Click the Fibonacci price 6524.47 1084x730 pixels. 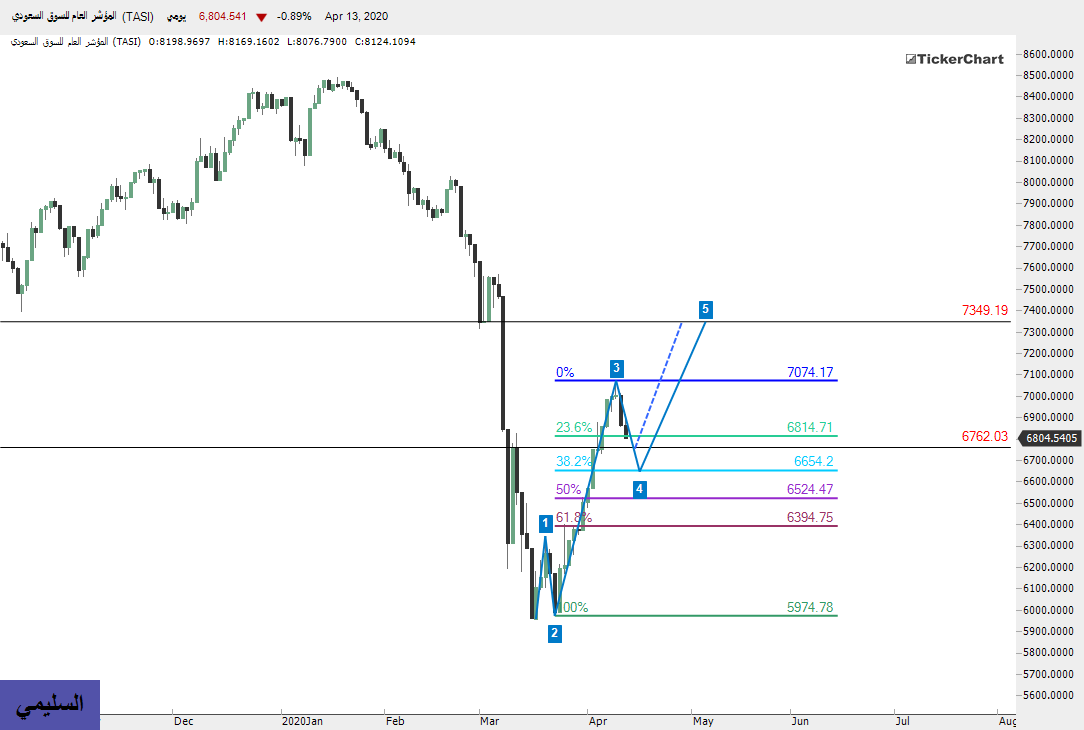pos(810,489)
